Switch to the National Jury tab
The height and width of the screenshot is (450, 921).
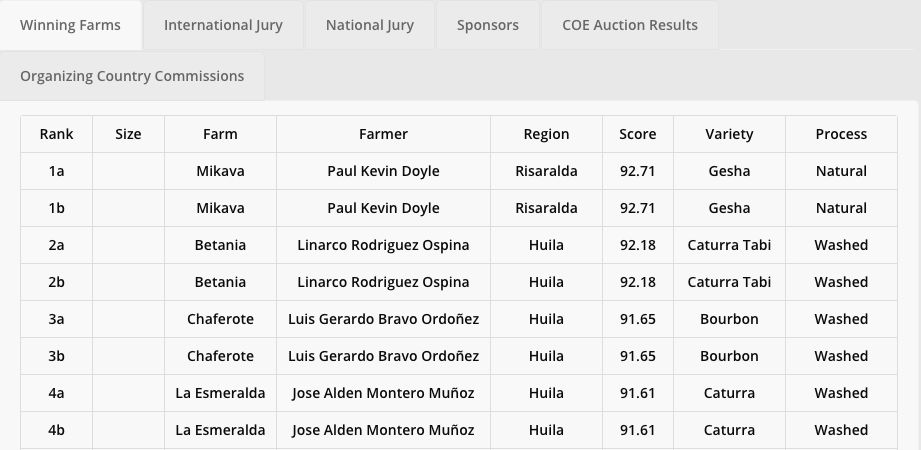tap(369, 25)
